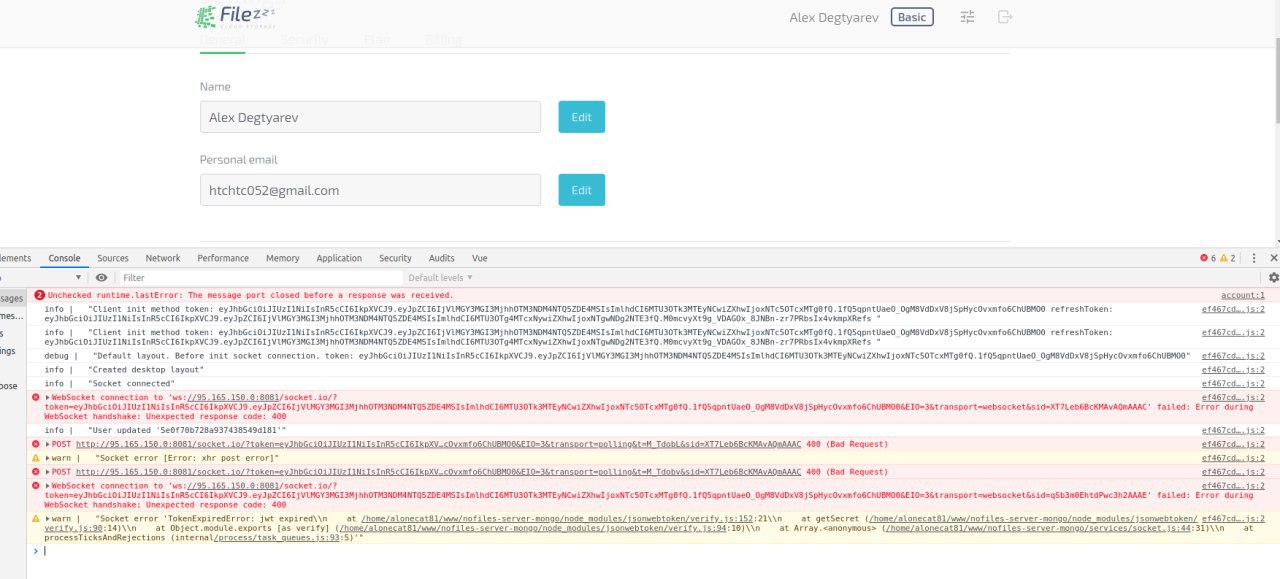Open the Default levels dropdown
1280x579 pixels.
tap(440, 277)
